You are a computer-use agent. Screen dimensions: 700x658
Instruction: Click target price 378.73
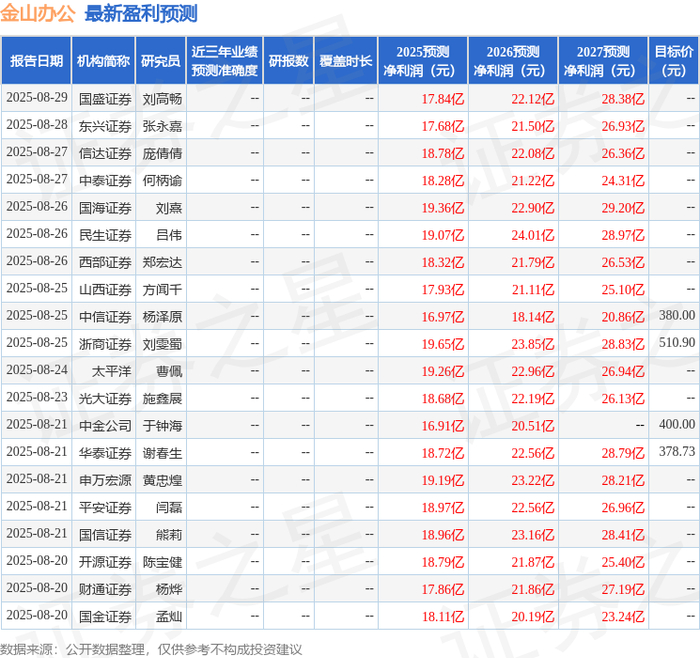tap(677, 451)
